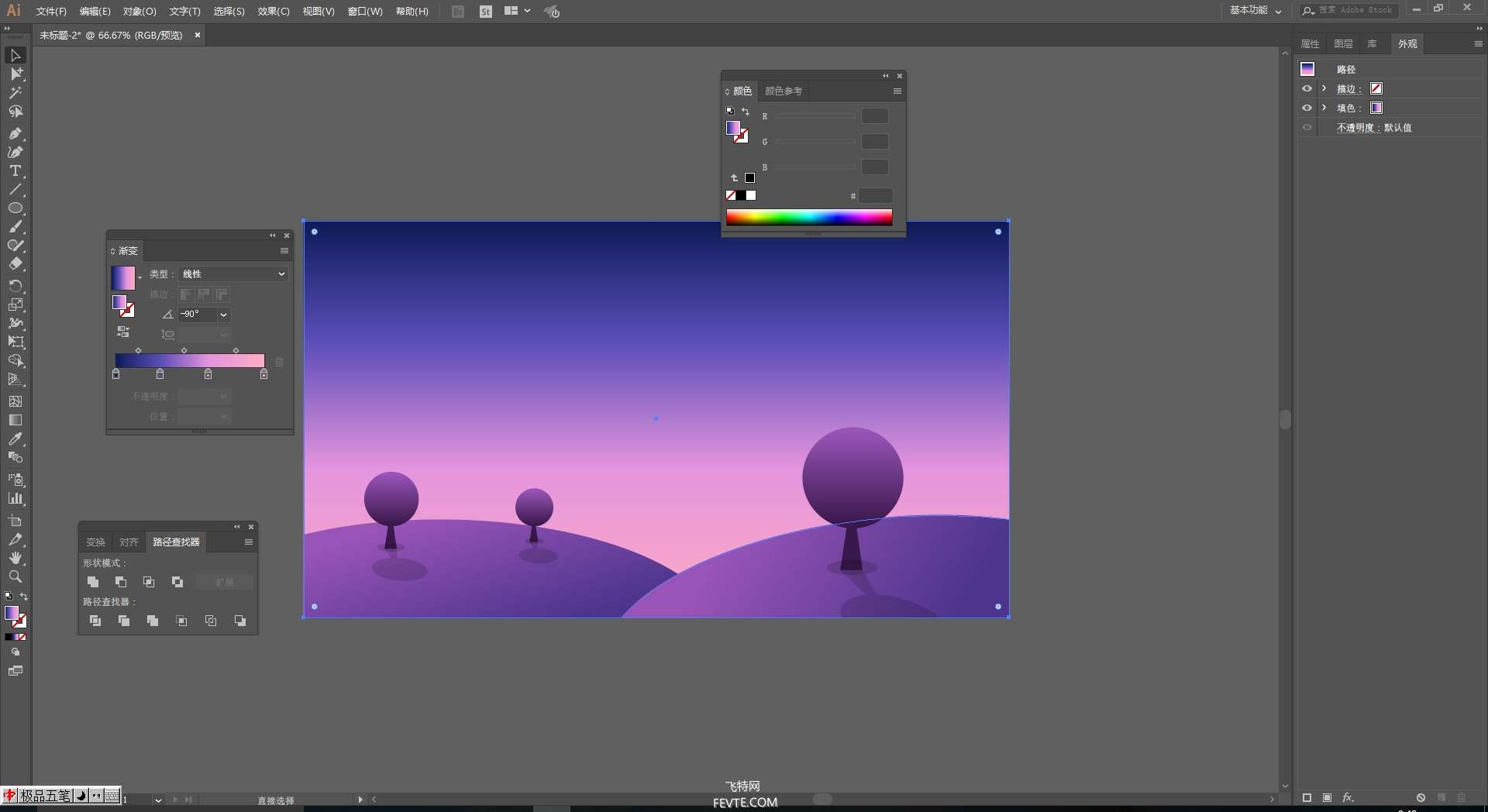Click the gradient fill swatch in gradient panel
Image resolution: width=1488 pixels, height=812 pixels.
pyautogui.click(x=123, y=278)
